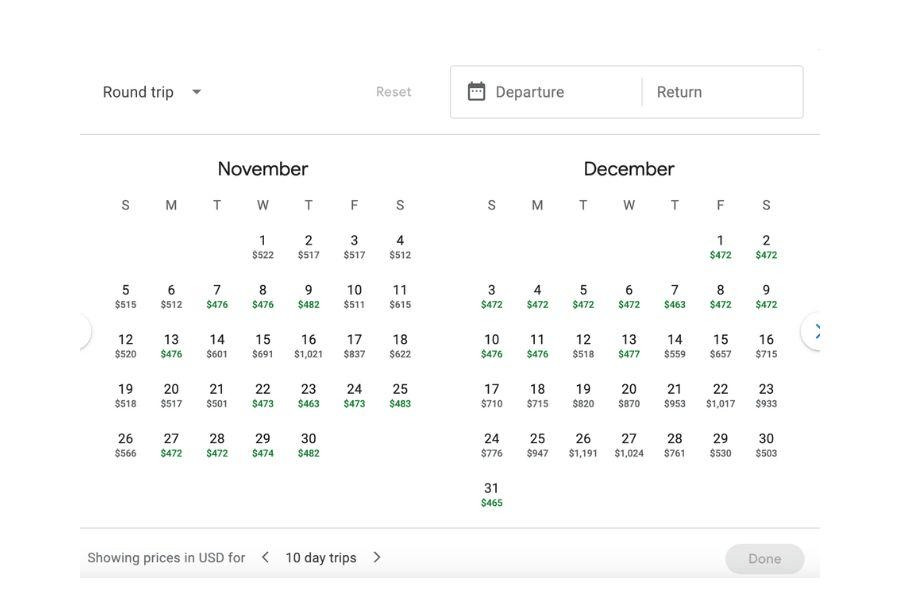Decrease trip length with left chevron
Viewport: 900px width, 600px height.
click(265, 558)
